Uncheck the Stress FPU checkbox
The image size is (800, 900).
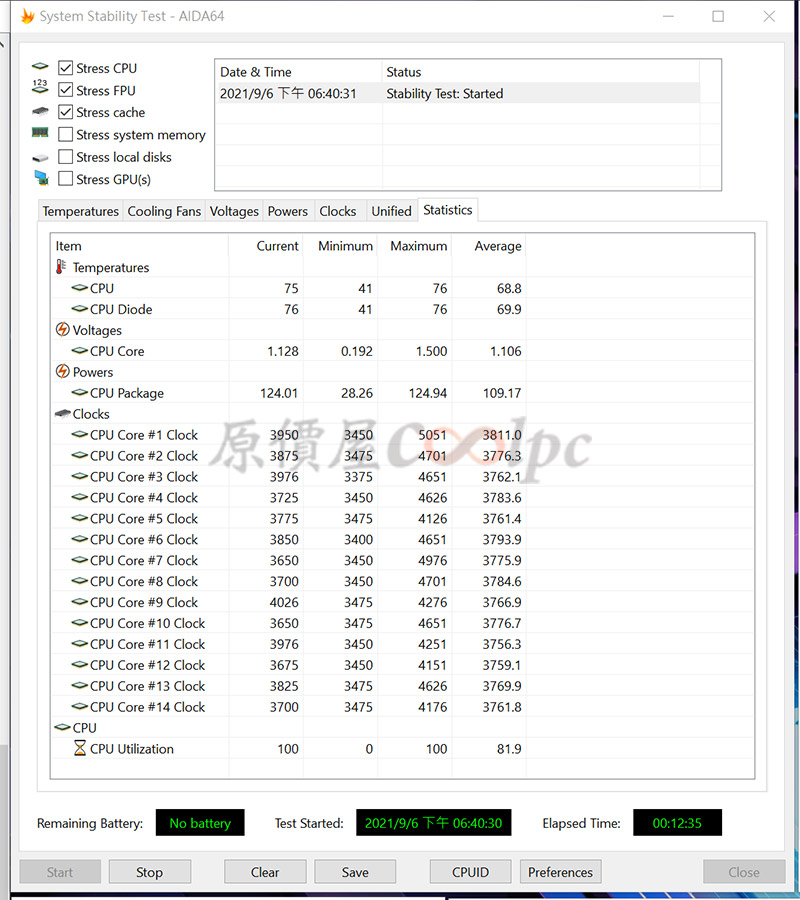pos(66,90)
